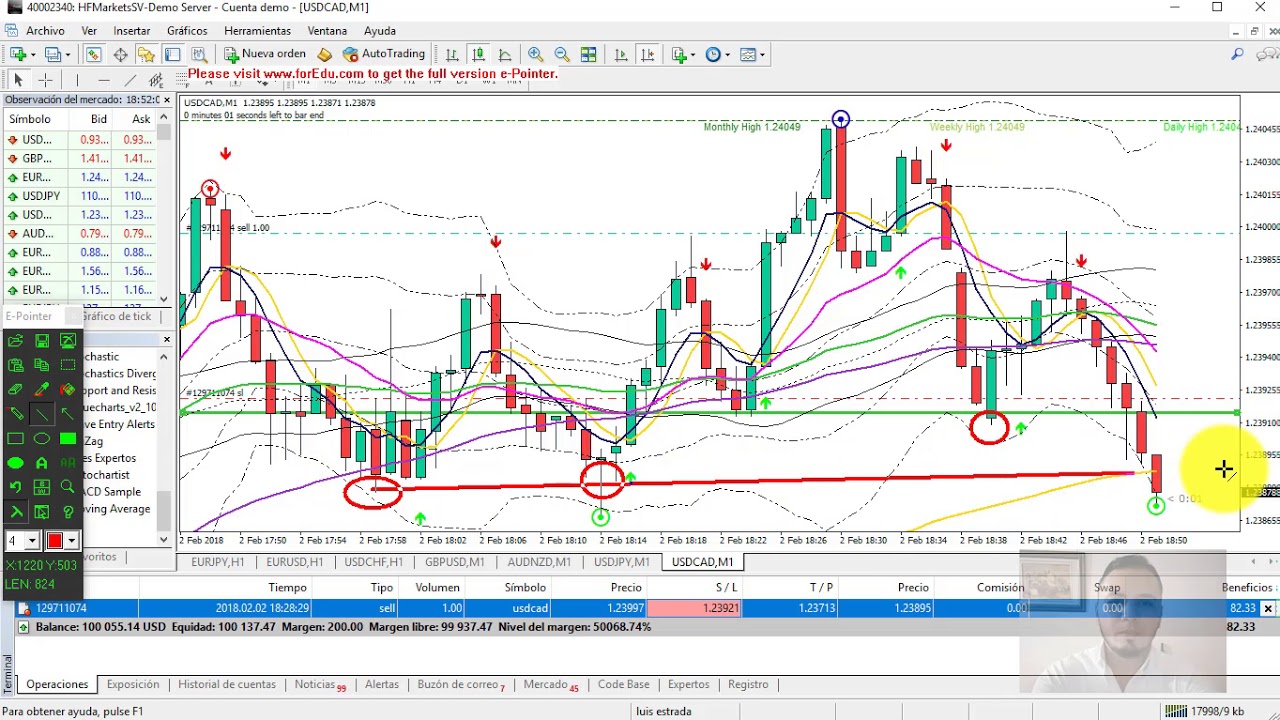Zoom in on the chart
The height and width of the screenshot is (720, 1280).
coord(536,54)
